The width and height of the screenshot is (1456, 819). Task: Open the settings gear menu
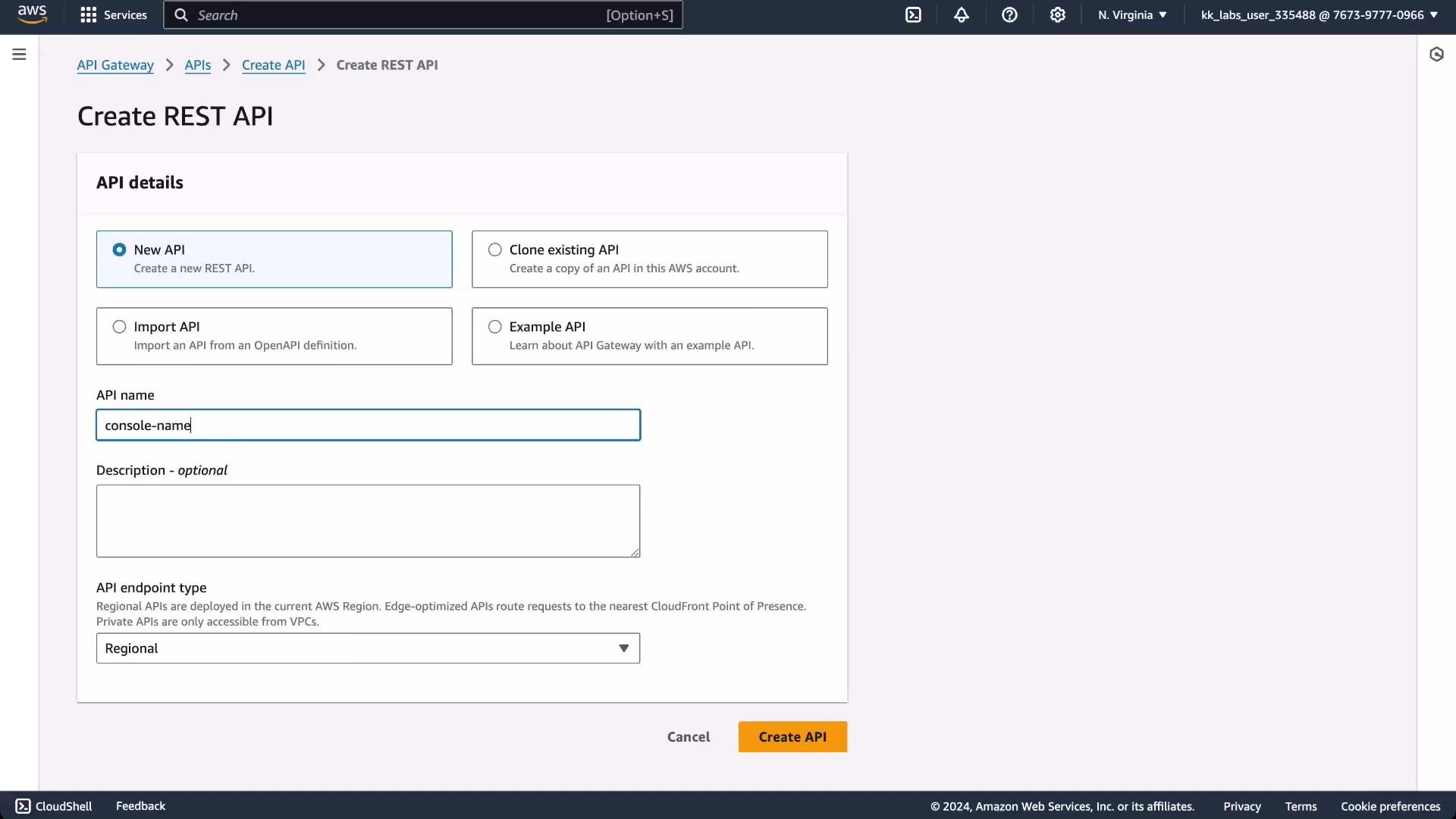[1058, 15]
